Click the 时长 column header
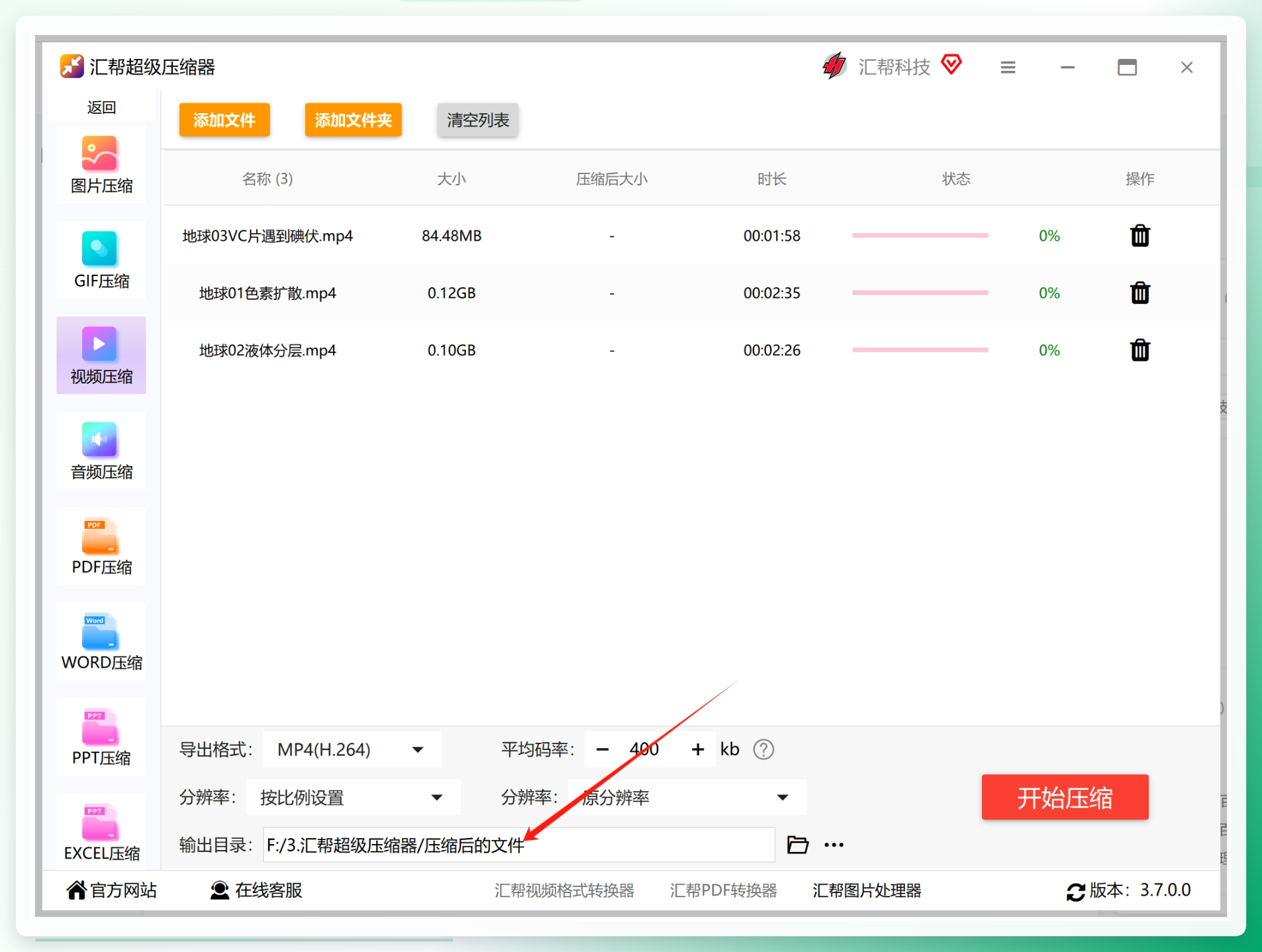 coord(772,179)
